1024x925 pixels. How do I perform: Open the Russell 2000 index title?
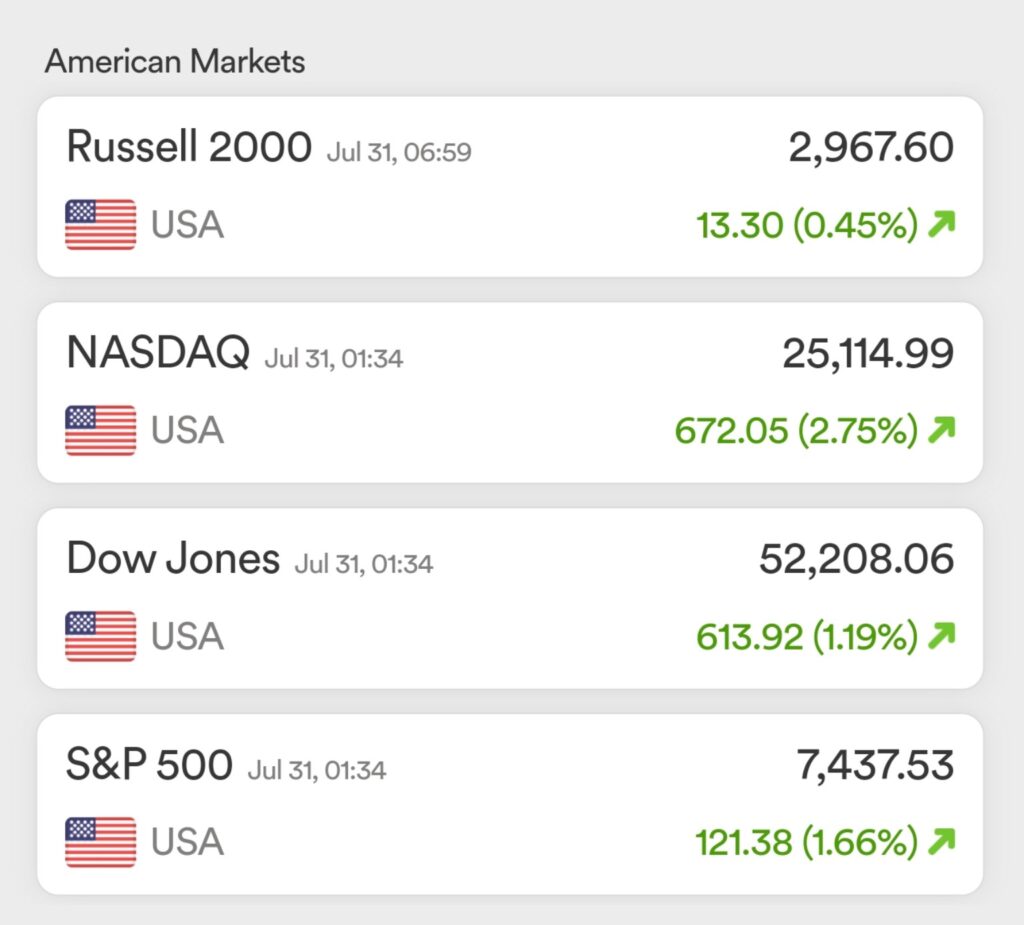189,146
